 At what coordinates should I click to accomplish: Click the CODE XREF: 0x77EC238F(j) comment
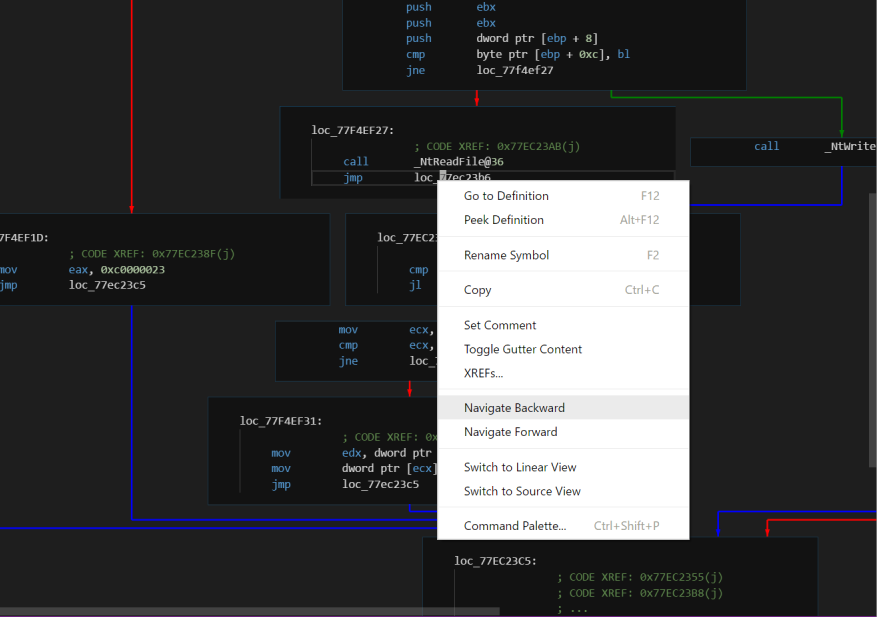(x=152, y=253)
